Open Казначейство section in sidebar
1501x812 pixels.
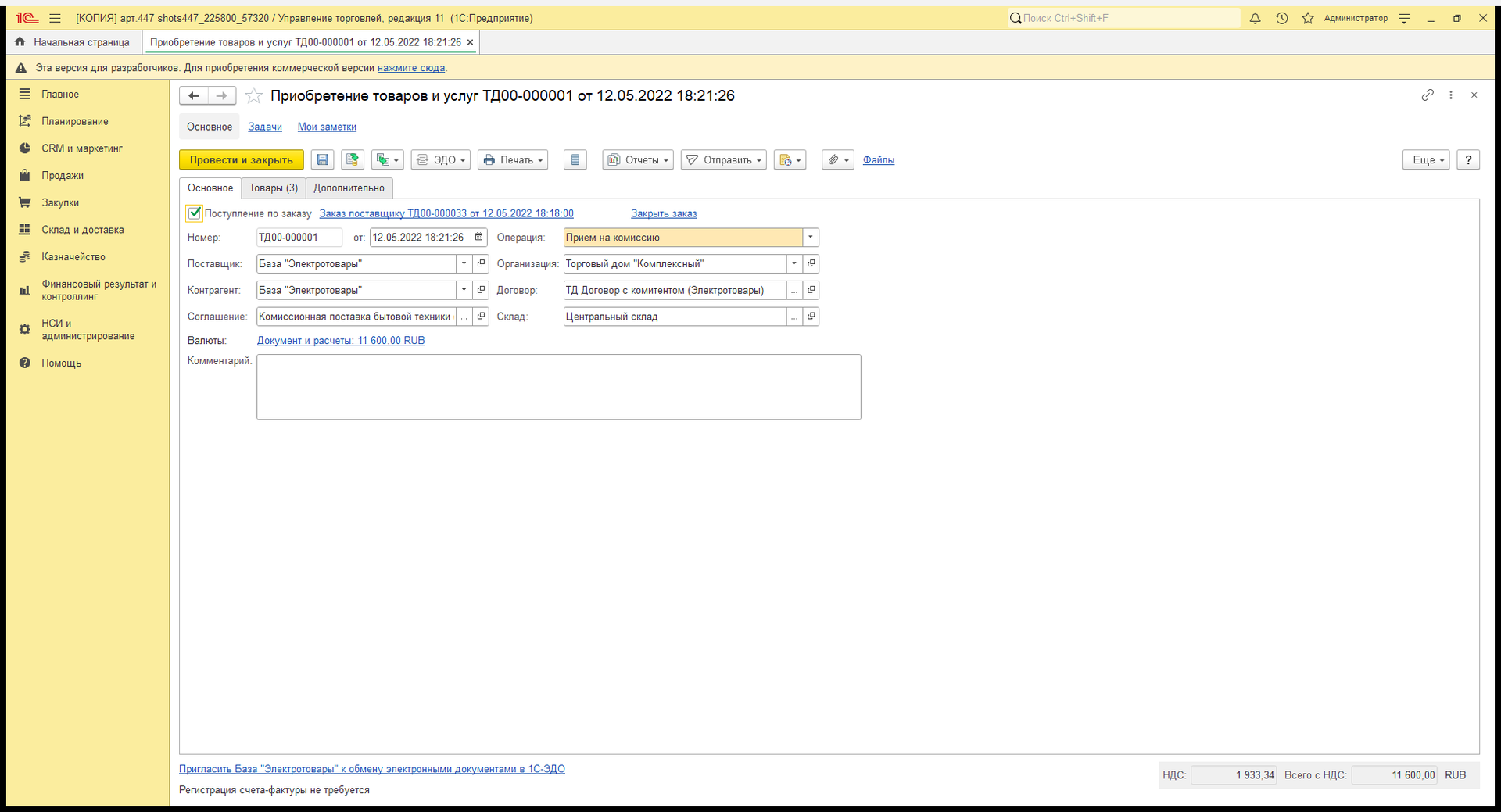pos(73,256)
